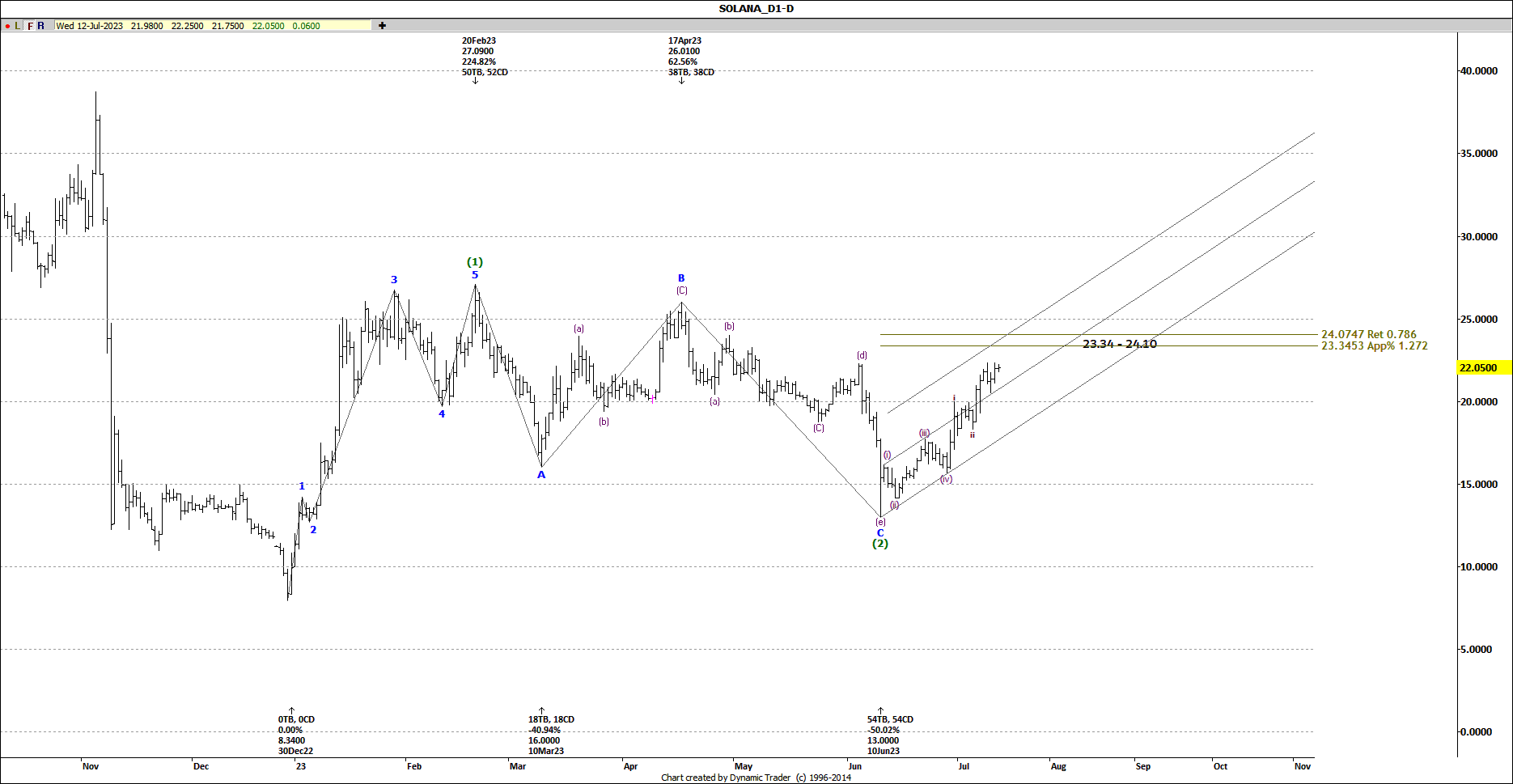The height and width of the screenshot is (784, 1513).
Task: Click the red dot record icon
Action: [7, 26]
